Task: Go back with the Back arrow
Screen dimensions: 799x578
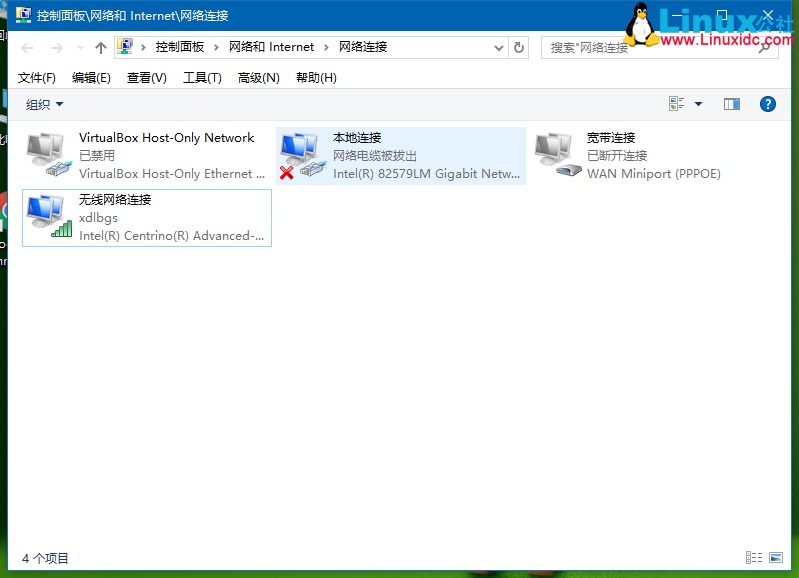Action: [28, 48]
